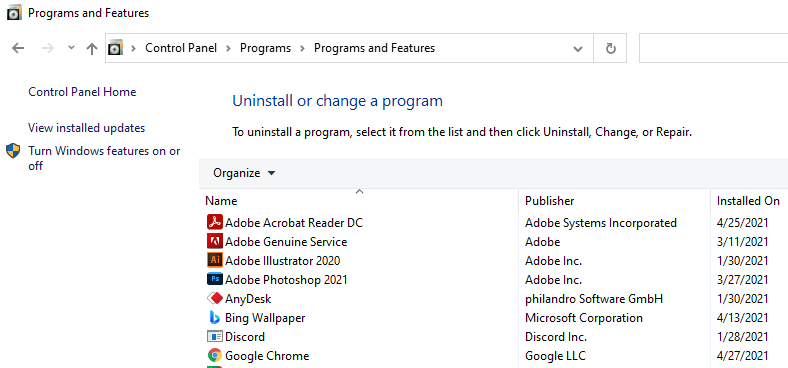Go back with the left arrow

tap(18, 48)
